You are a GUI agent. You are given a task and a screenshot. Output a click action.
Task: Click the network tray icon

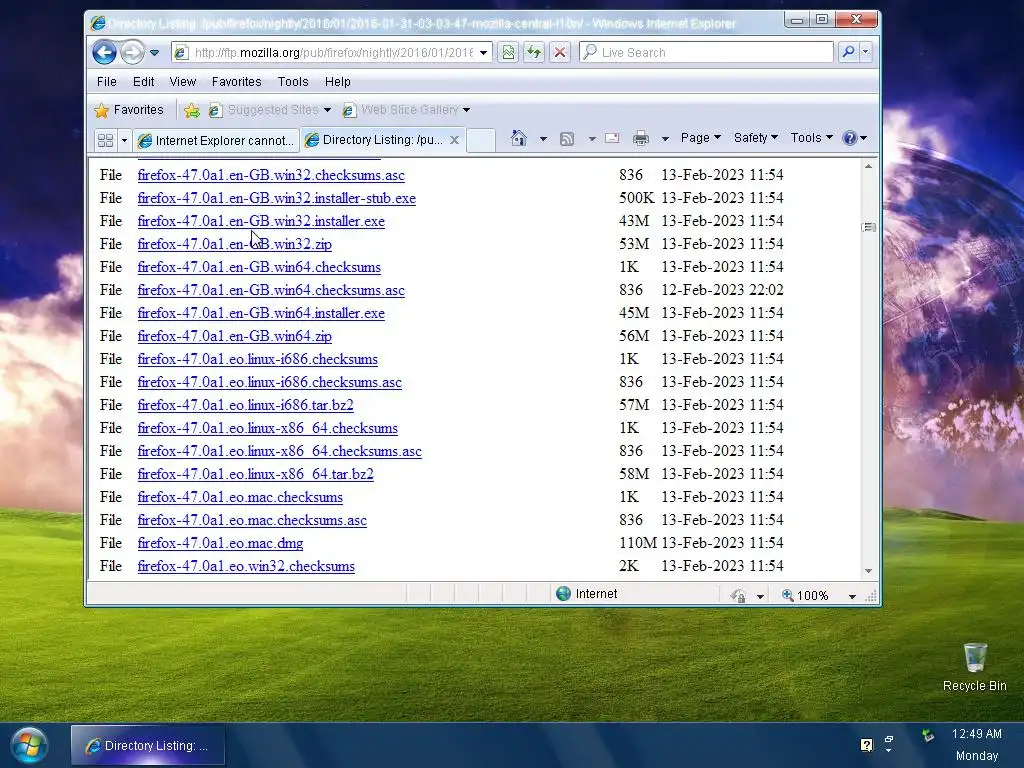coord(928,735)
